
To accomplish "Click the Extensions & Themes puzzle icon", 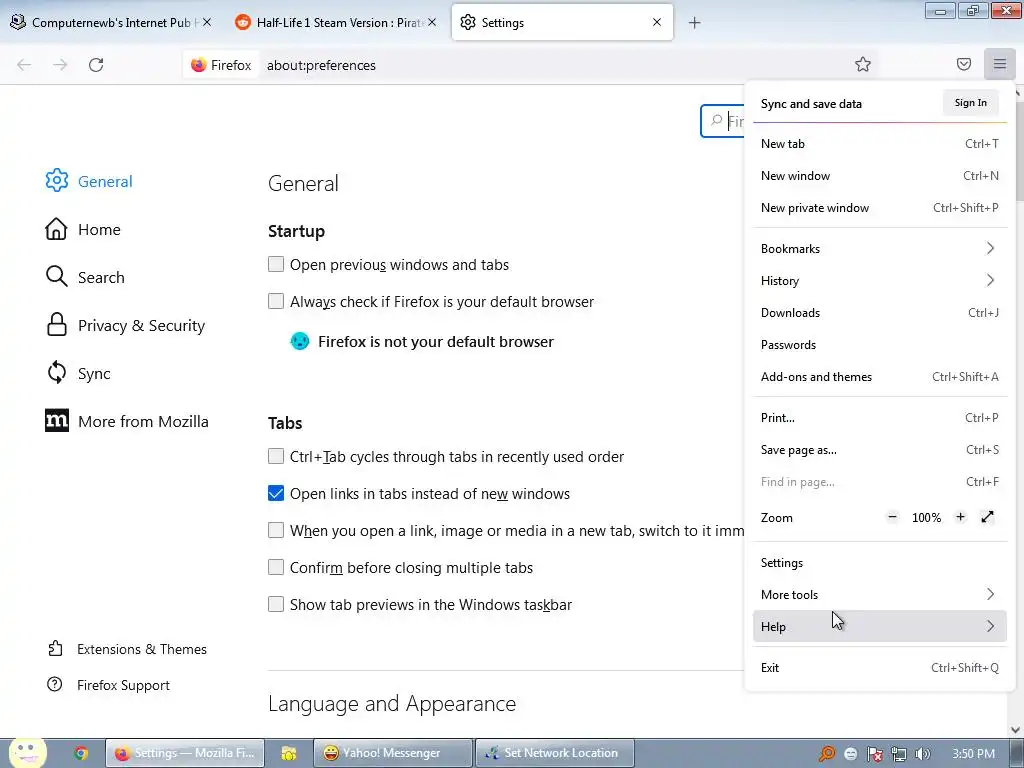I will pos(56,648).
